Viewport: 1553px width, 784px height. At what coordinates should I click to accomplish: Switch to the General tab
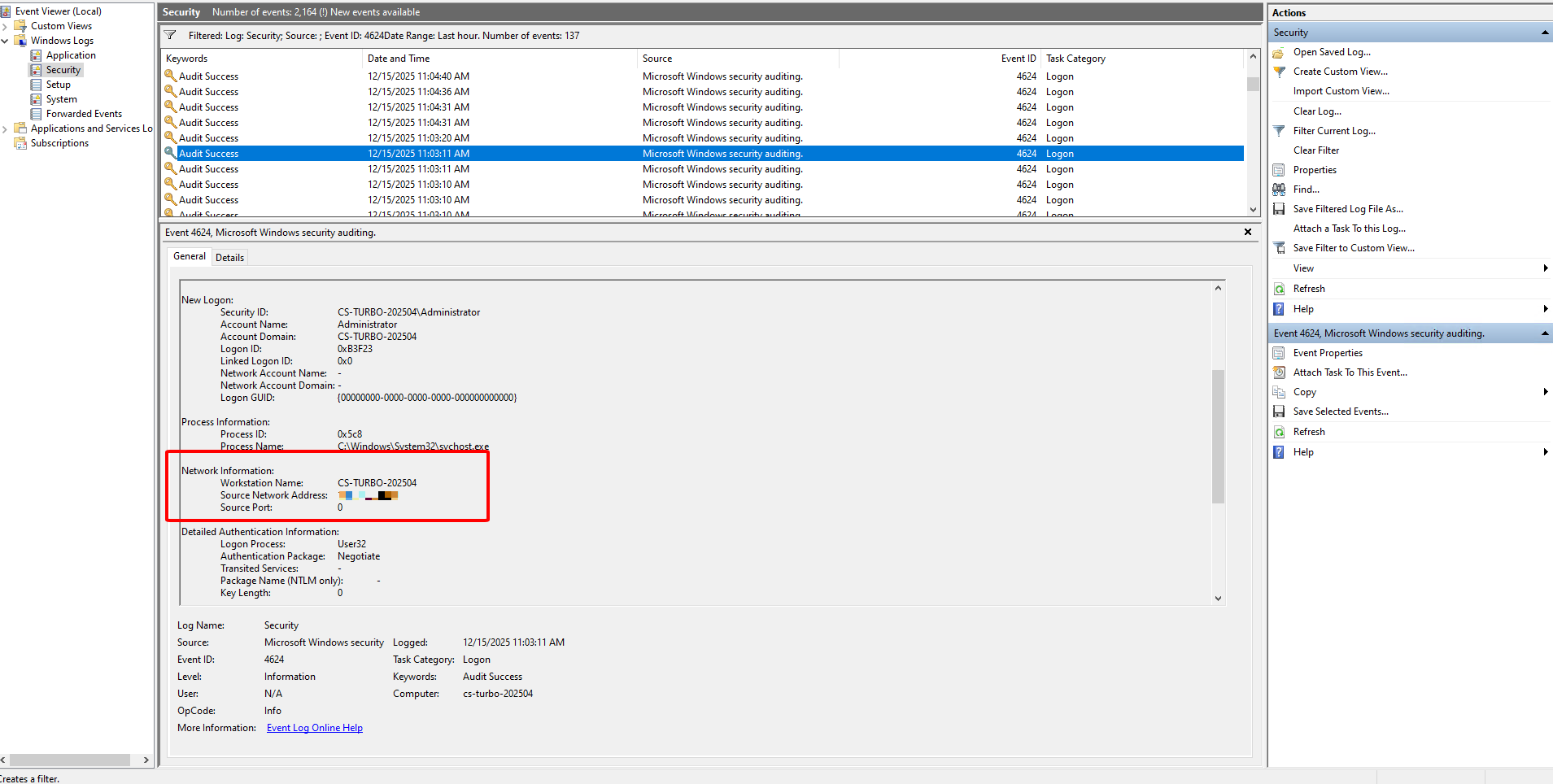(189, 256)
